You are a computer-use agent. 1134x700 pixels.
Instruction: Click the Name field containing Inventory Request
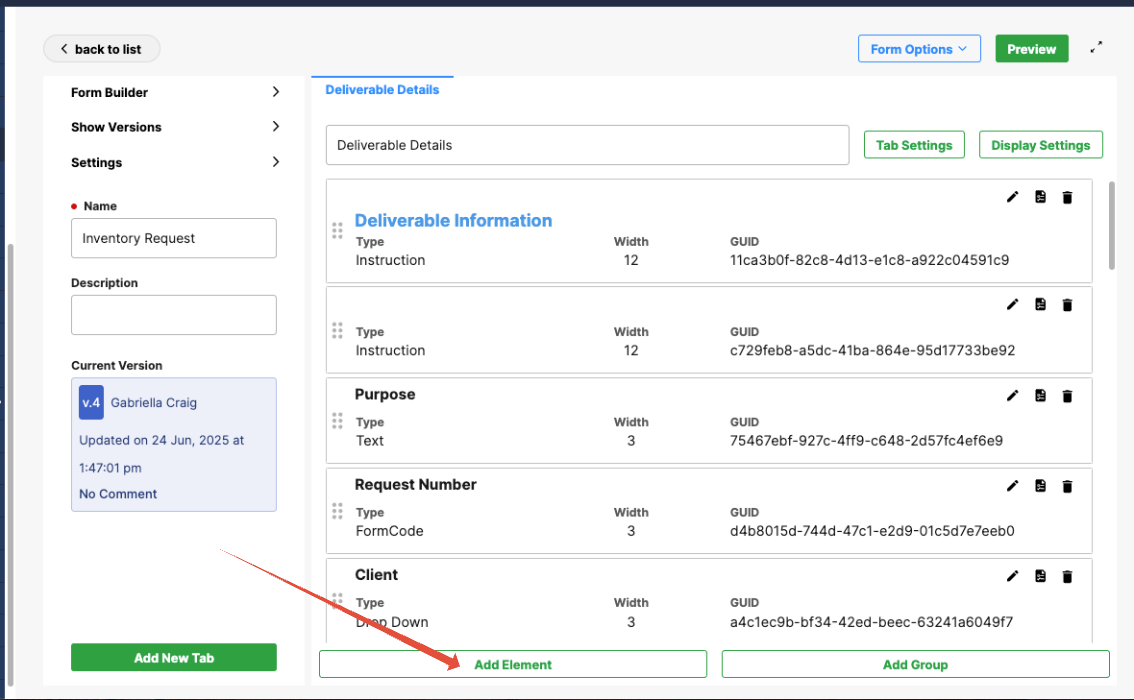[x=174, y=238]
